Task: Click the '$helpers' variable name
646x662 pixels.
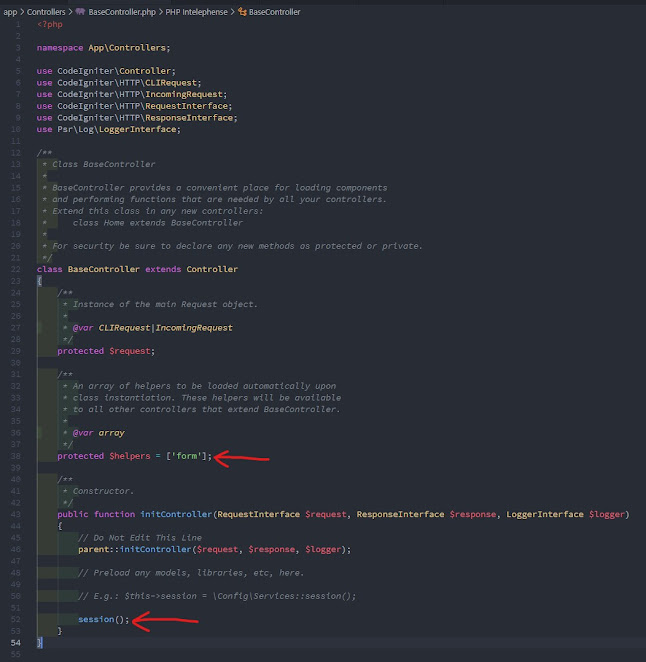Action: coord(130,456)
